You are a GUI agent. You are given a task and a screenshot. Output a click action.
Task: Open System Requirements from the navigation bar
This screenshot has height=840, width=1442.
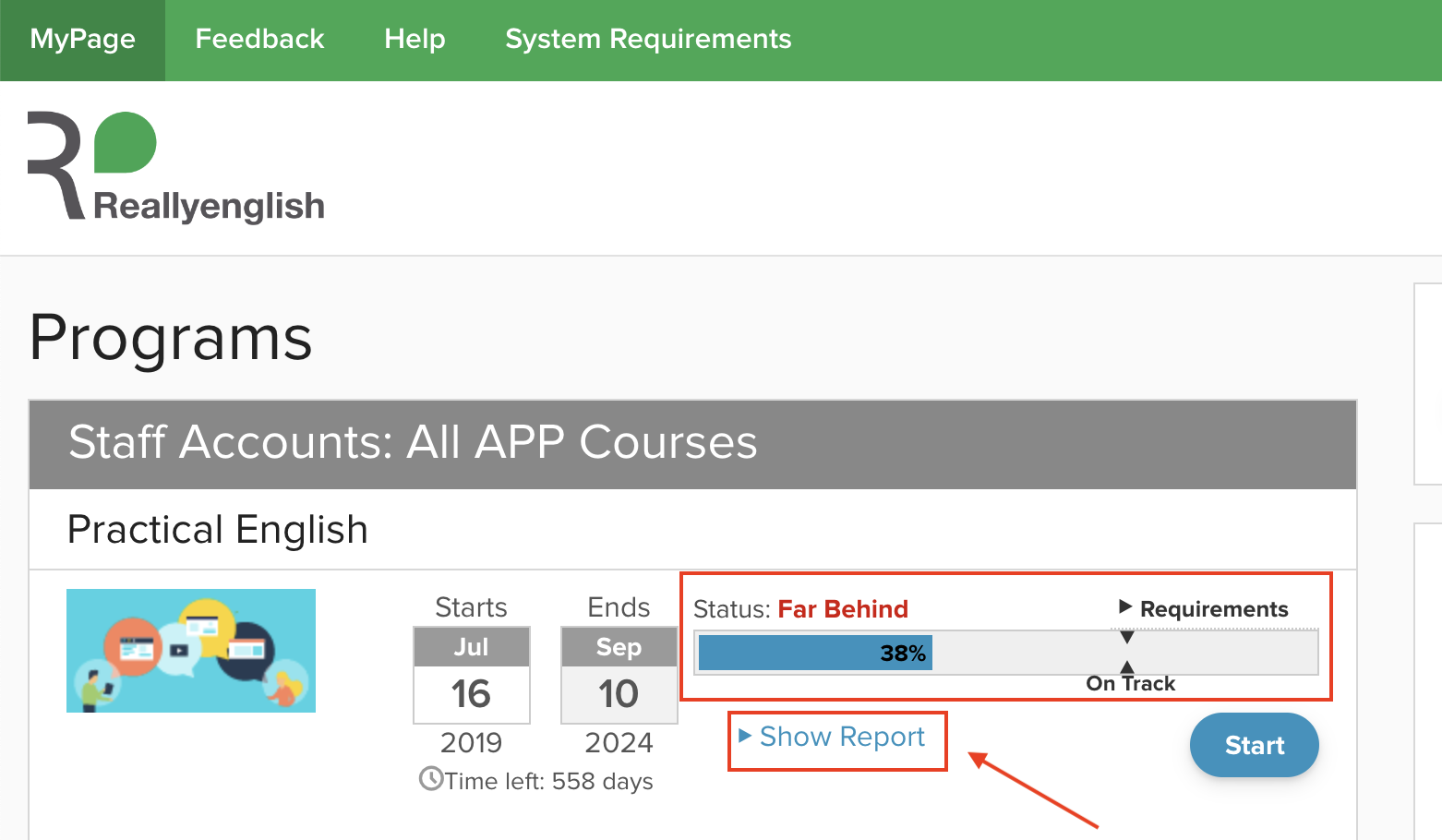(x=647, y=39)
